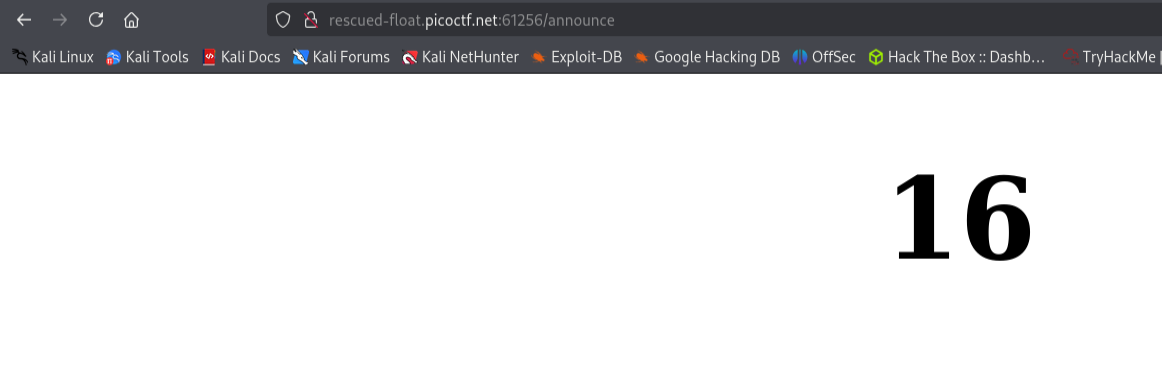Show tracking protection shield info
Screen dimensions: 1162x376
coord(282,20)
